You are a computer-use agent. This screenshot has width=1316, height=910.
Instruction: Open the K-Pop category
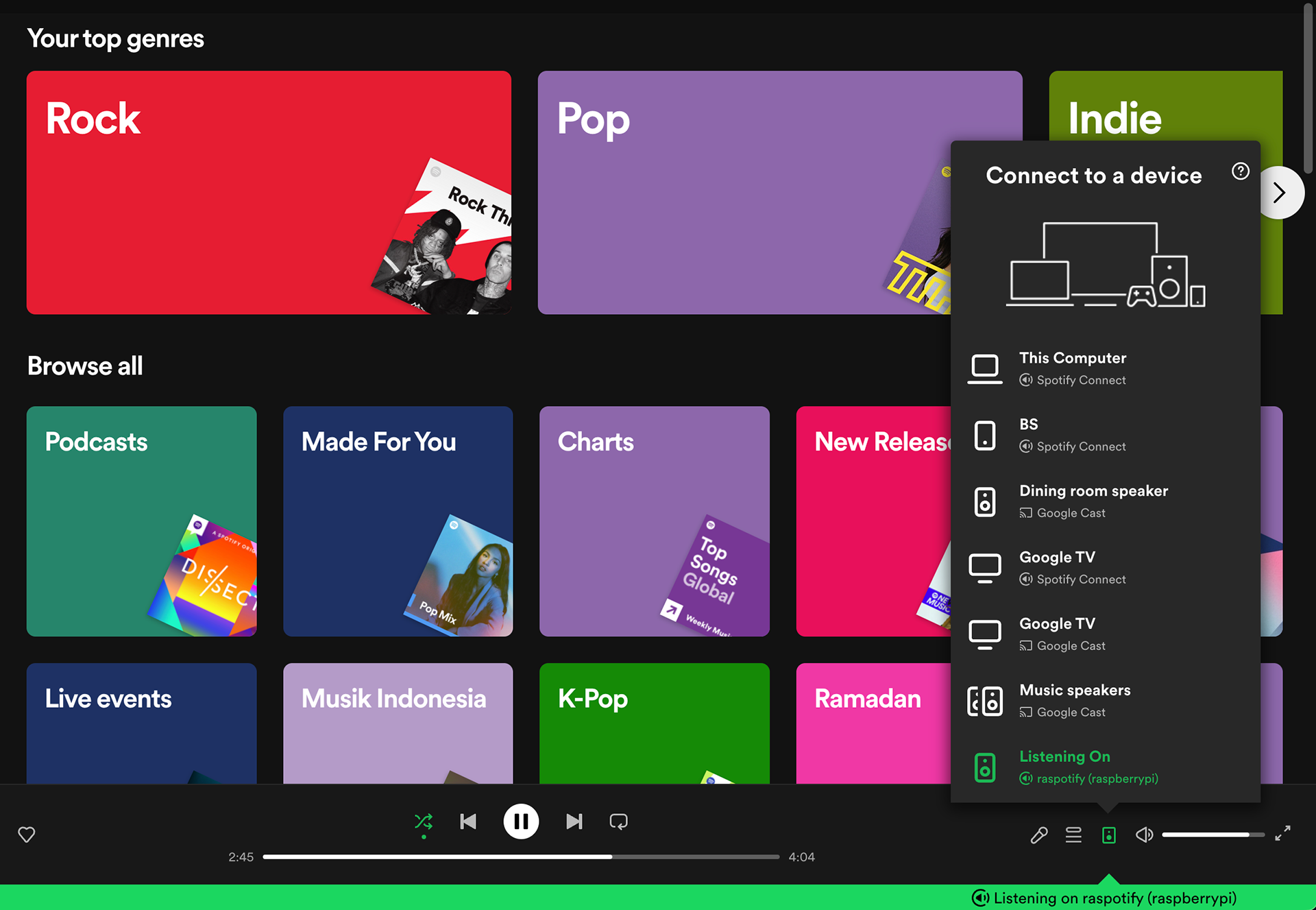[x=655, y=723]
